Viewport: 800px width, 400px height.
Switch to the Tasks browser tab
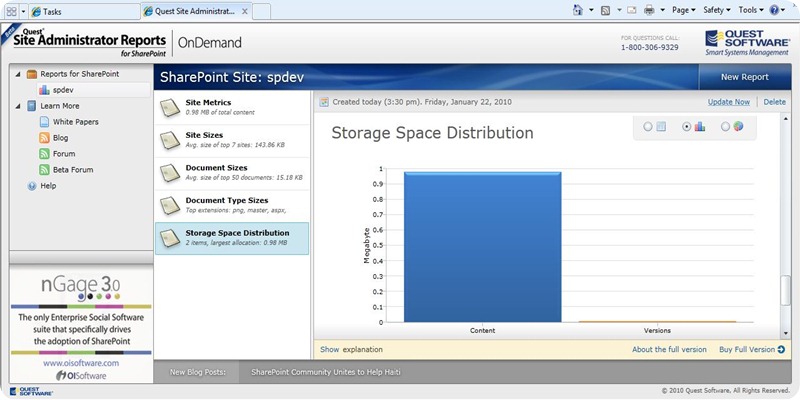click(x=84, y=11)
